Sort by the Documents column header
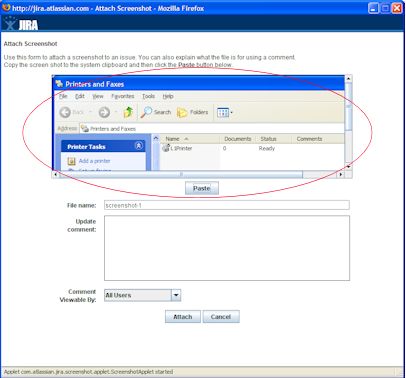This screenshot has width=406, height=378. pyautogui.click(x=238, y=139)
